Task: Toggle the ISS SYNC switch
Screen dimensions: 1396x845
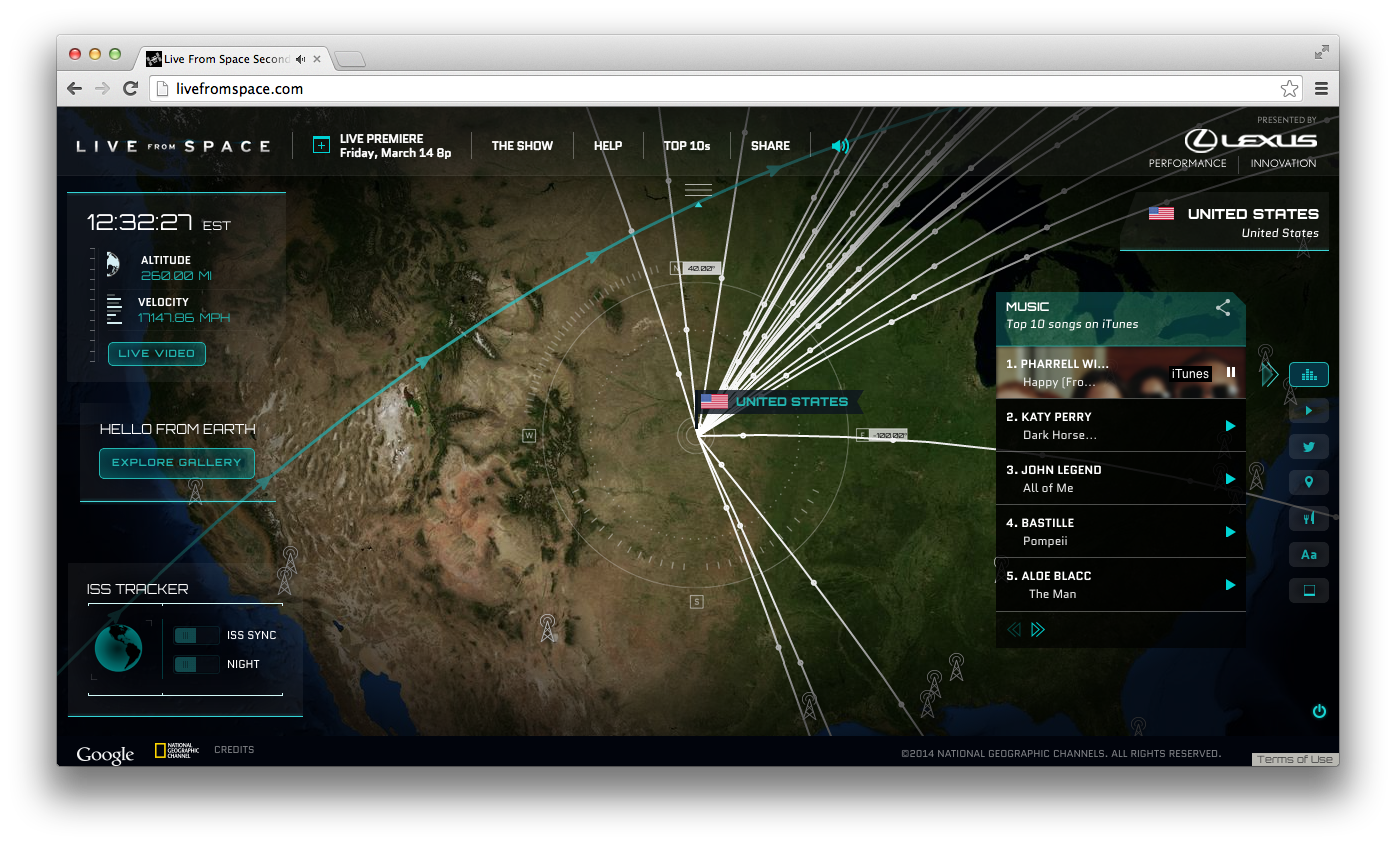Action: click(x=196, y=635)
